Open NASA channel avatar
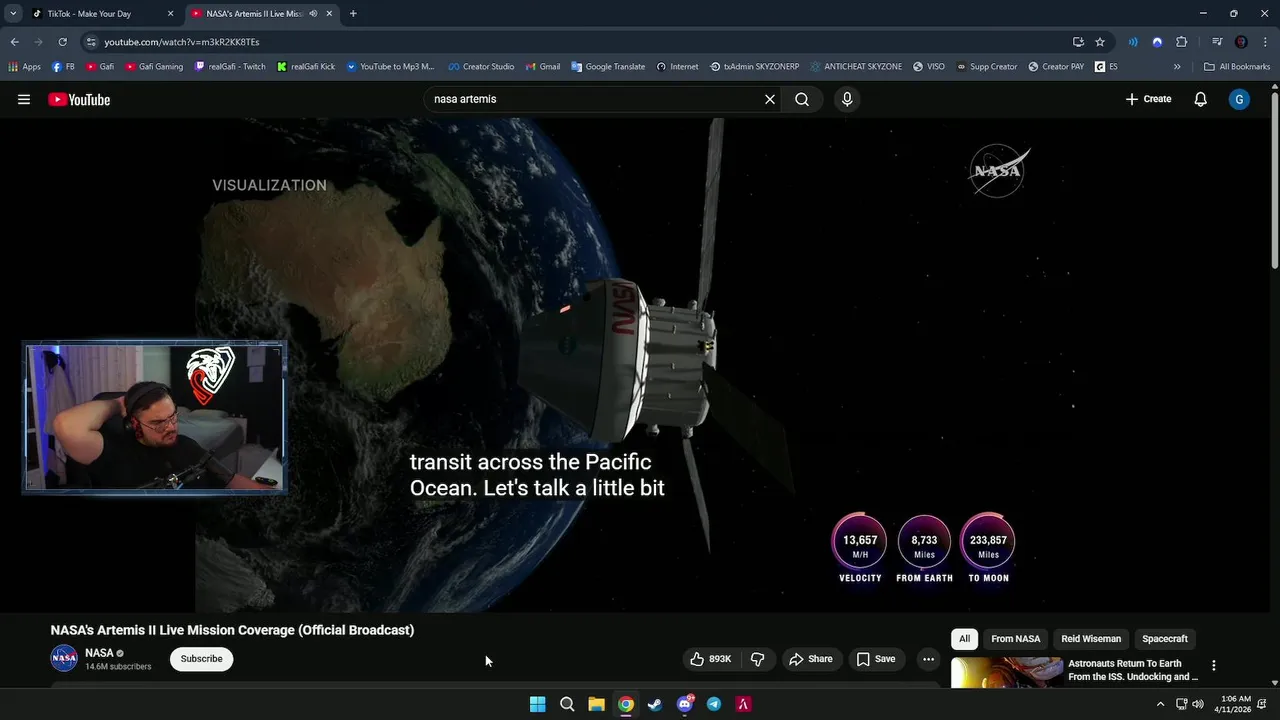Viewport: 1280px width, 720px height. click(x=64, y=658)
